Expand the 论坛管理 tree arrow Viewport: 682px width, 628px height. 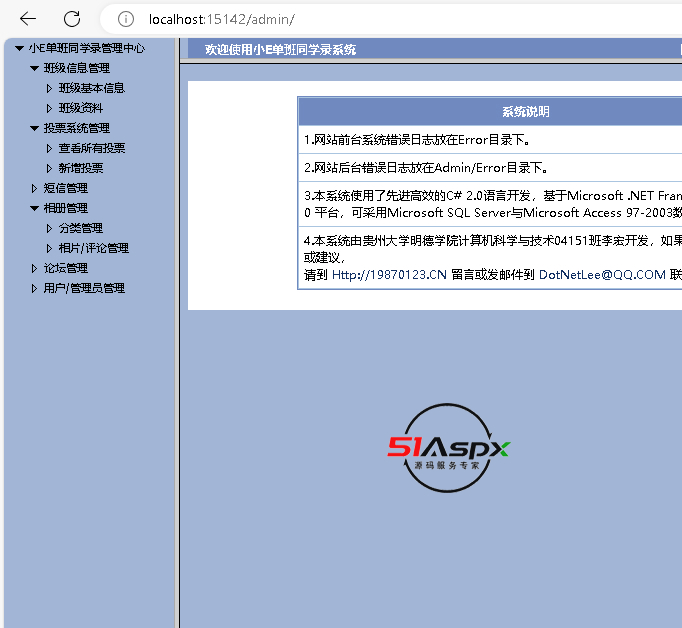(34, 268)
